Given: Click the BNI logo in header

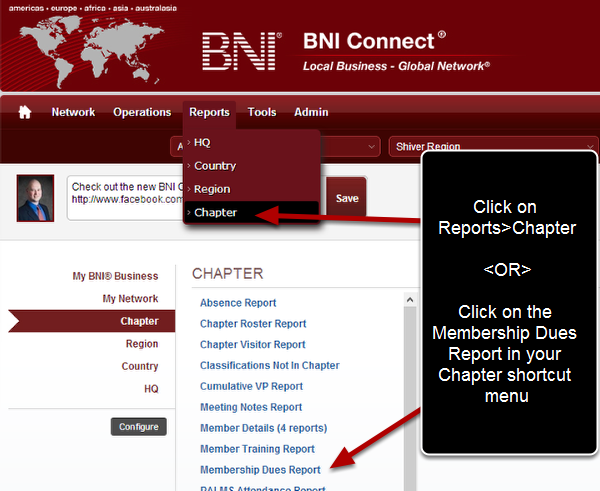Looking at the screenshot, I should [x=241, y=52].
